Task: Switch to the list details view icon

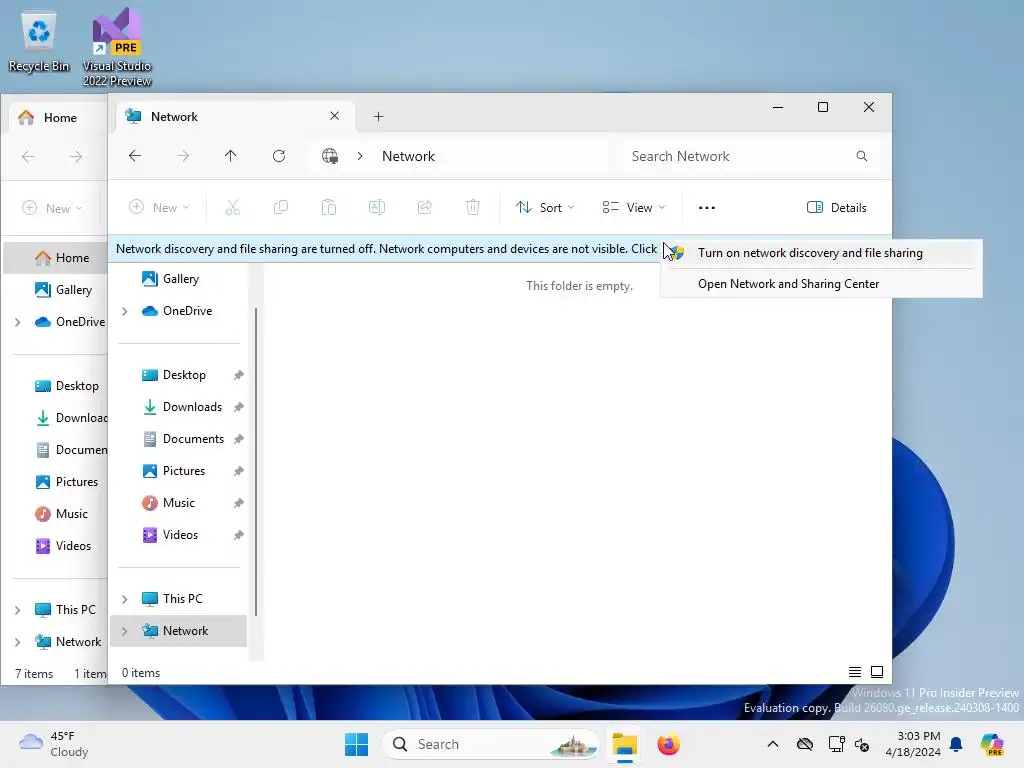Action: coord(854,672)
